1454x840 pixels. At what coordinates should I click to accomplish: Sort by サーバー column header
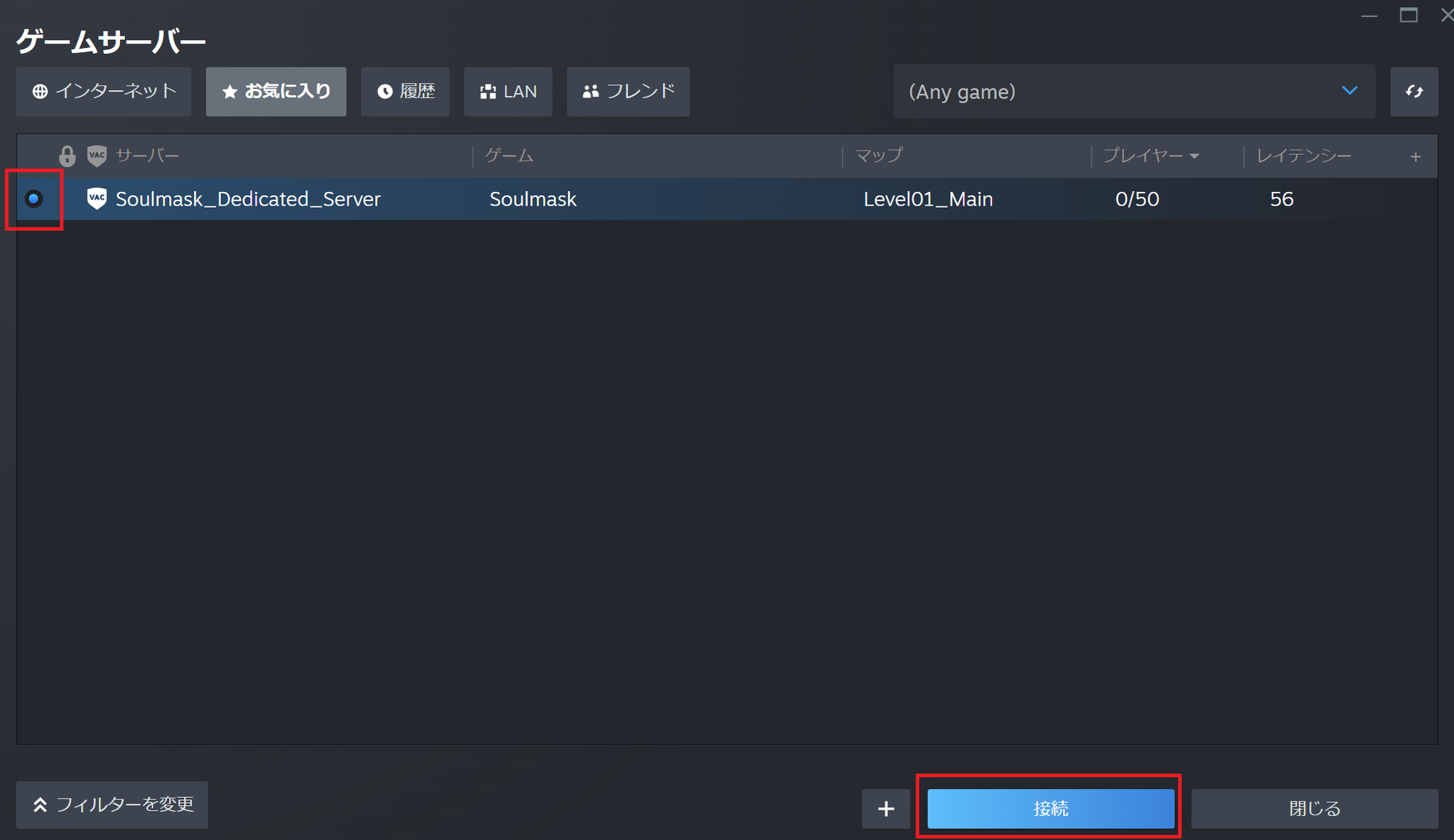[148, 156]
